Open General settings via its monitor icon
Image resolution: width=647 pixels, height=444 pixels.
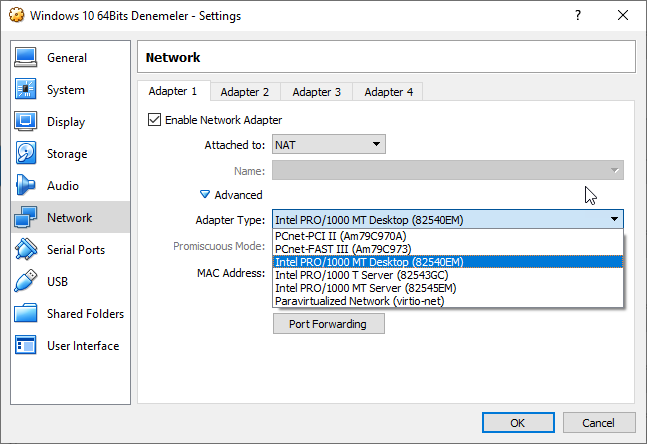tap(26, 57)
